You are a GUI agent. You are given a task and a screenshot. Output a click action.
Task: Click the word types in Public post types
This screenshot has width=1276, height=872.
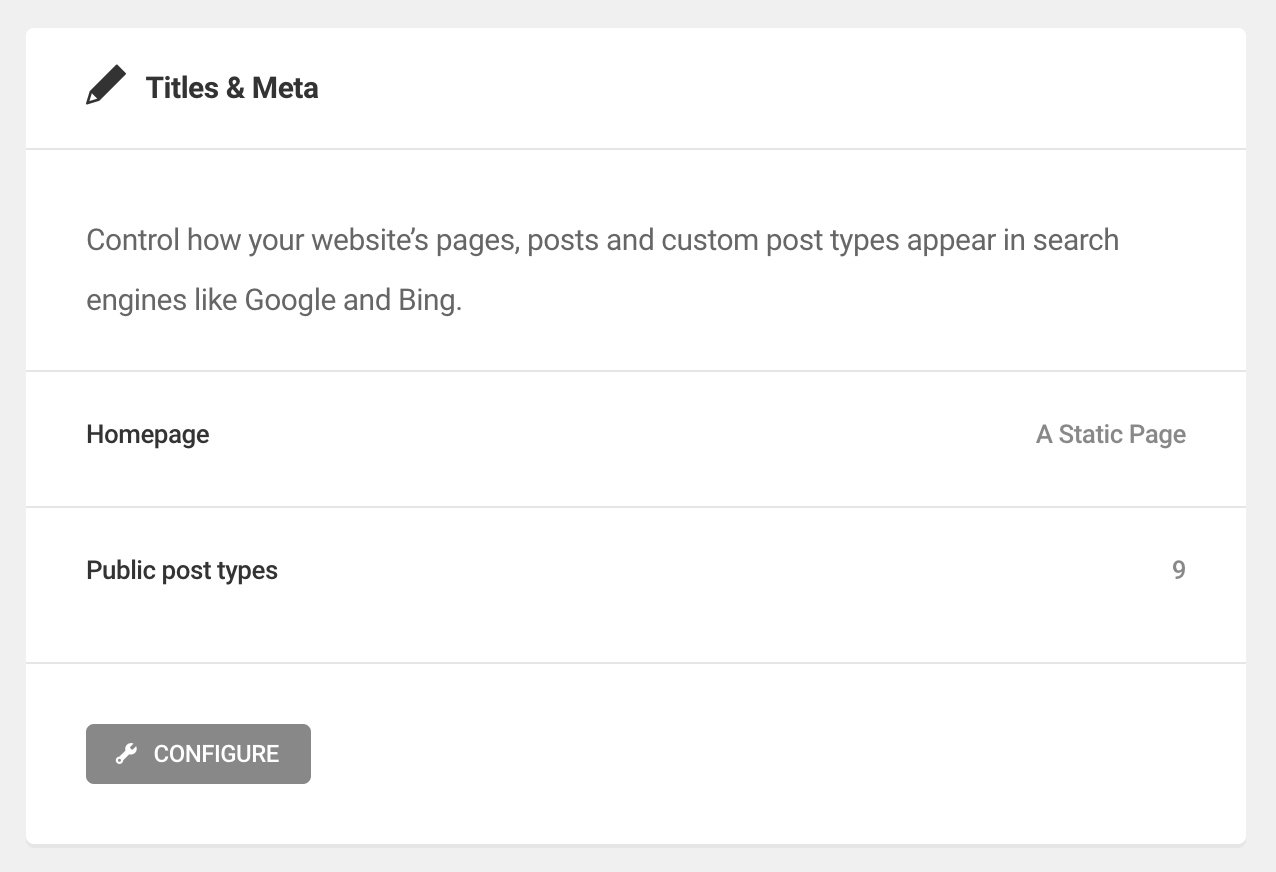(247, 570)
